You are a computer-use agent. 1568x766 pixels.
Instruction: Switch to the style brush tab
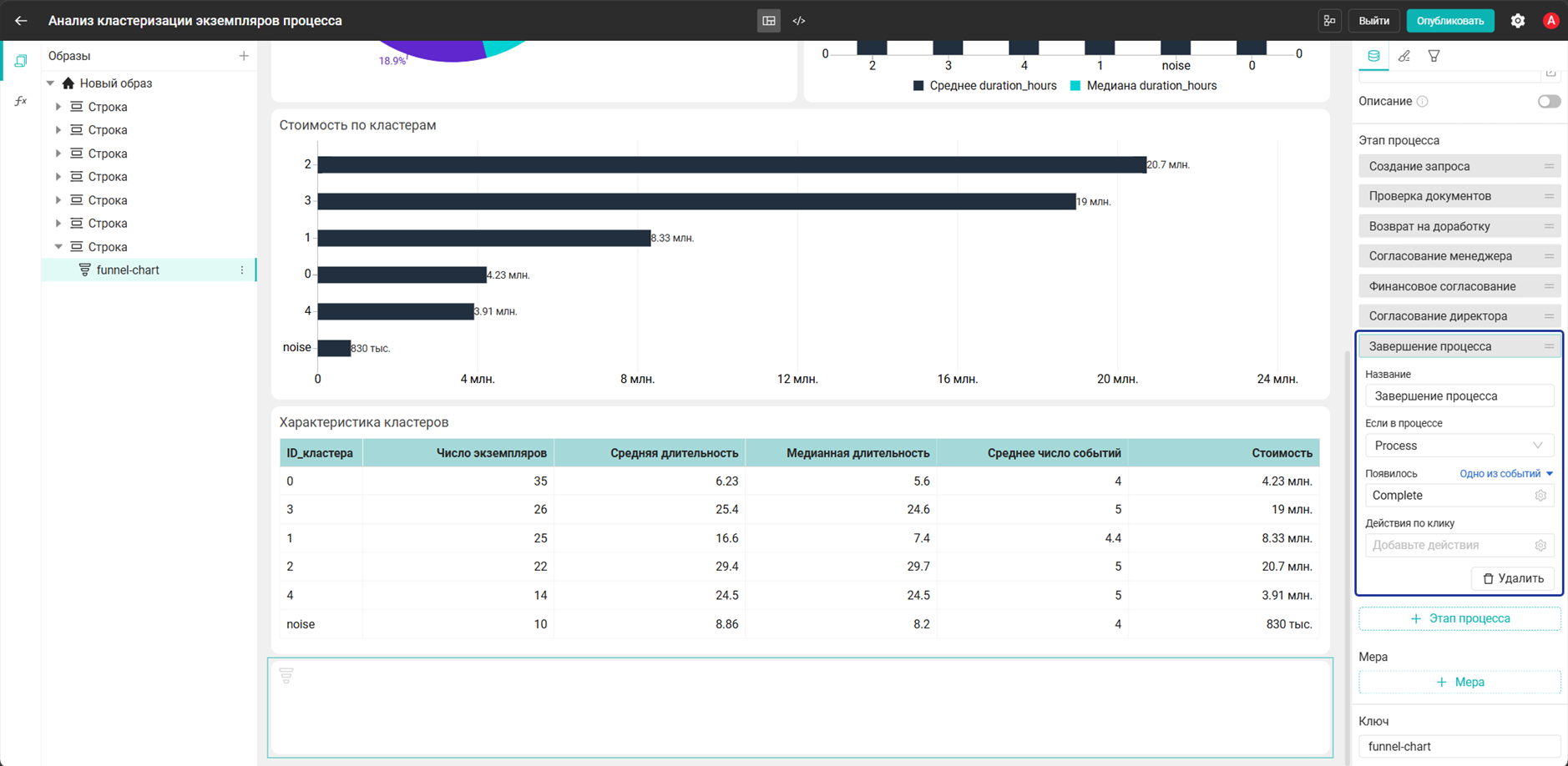tap(1404, 56)
